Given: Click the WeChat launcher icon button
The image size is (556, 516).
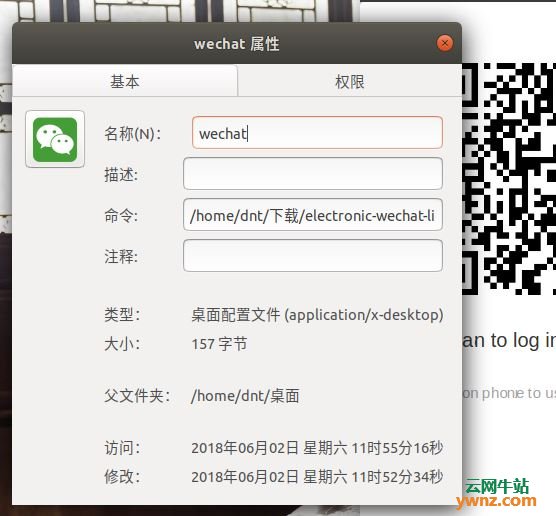Looking at the screenshot, I should coord(55,139).
